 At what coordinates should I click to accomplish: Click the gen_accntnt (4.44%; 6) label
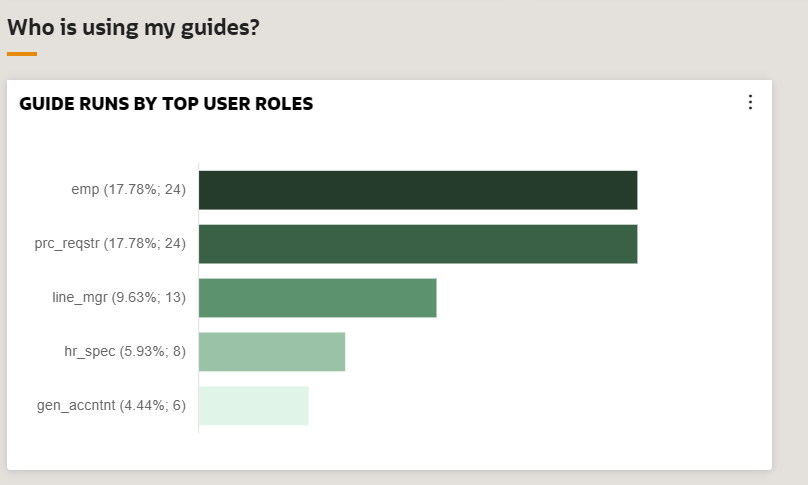tap(111, 406)
